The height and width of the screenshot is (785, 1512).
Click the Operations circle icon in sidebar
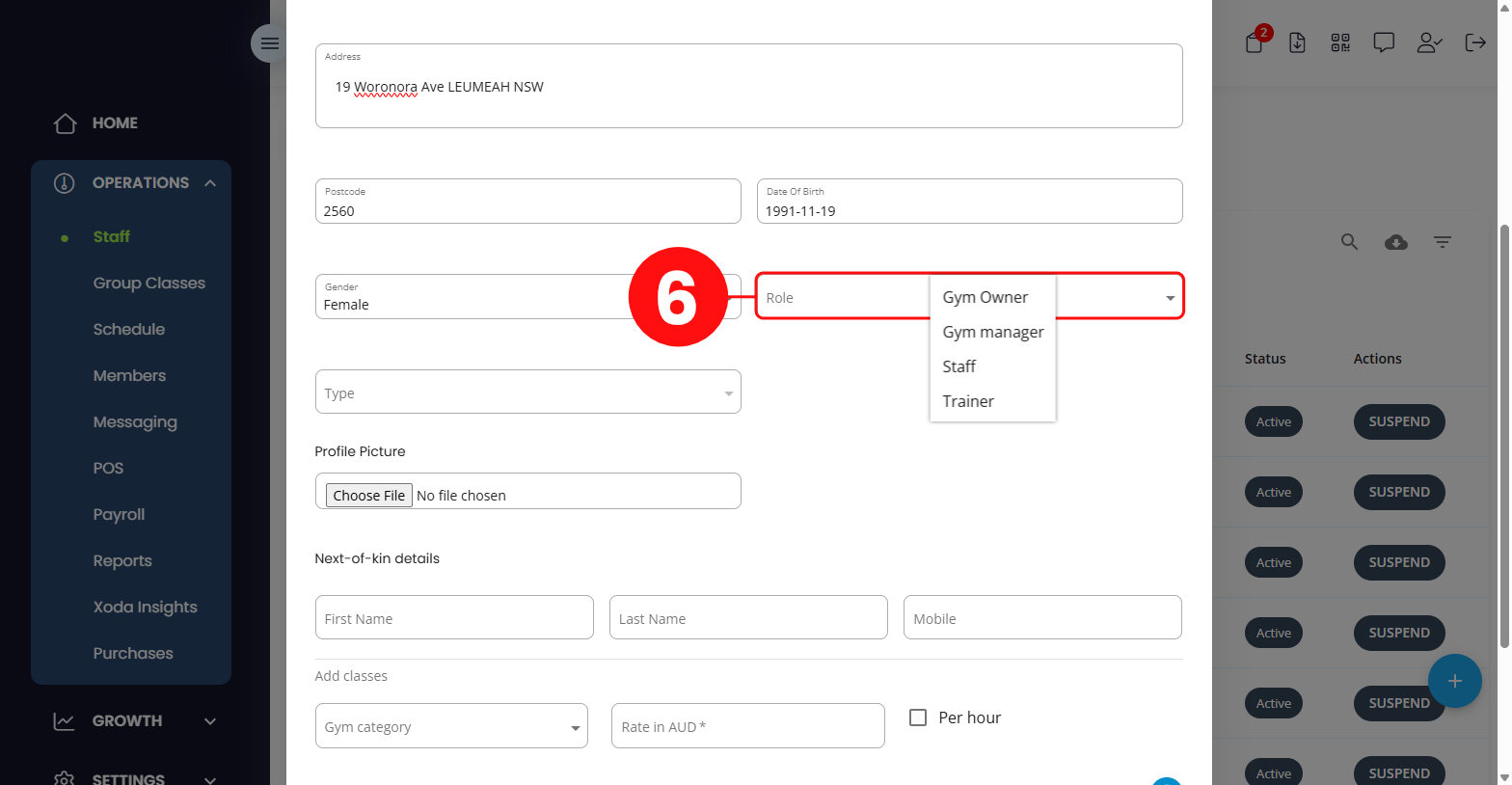point(65,183)
